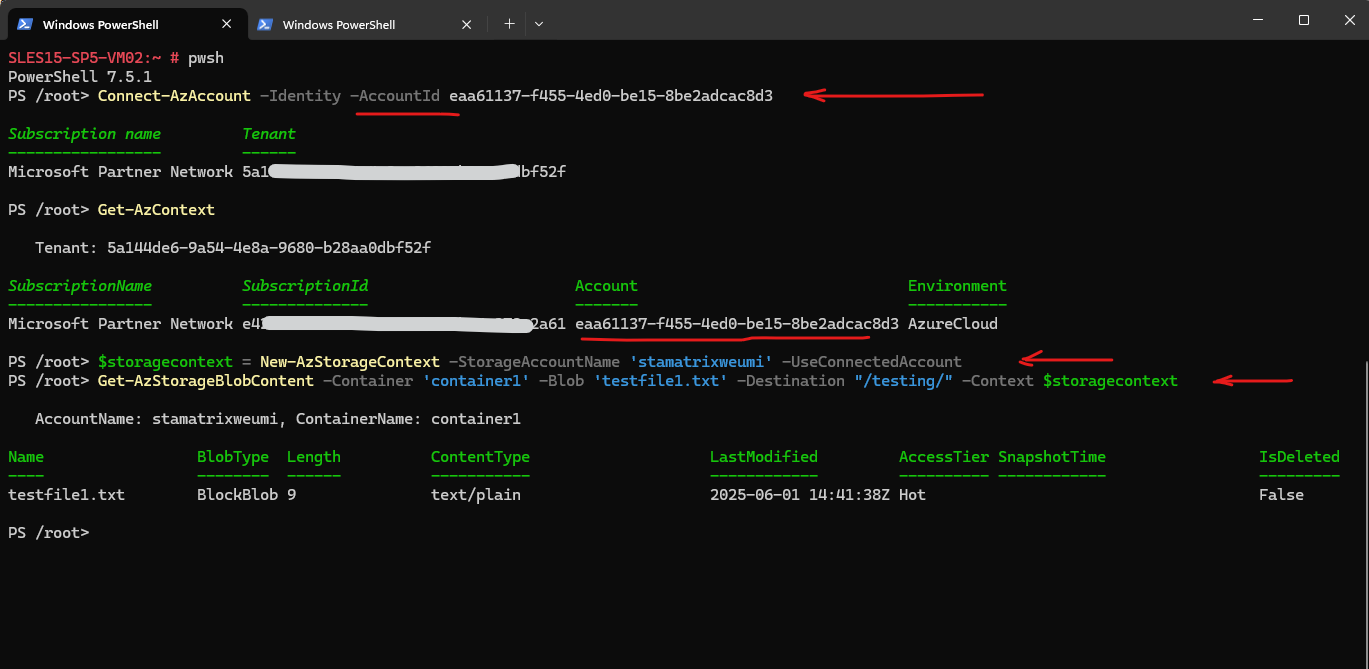Click 'Microsoft Partner Network' under SubscriptionName
1369x669 pixels.
click(120, 324)
